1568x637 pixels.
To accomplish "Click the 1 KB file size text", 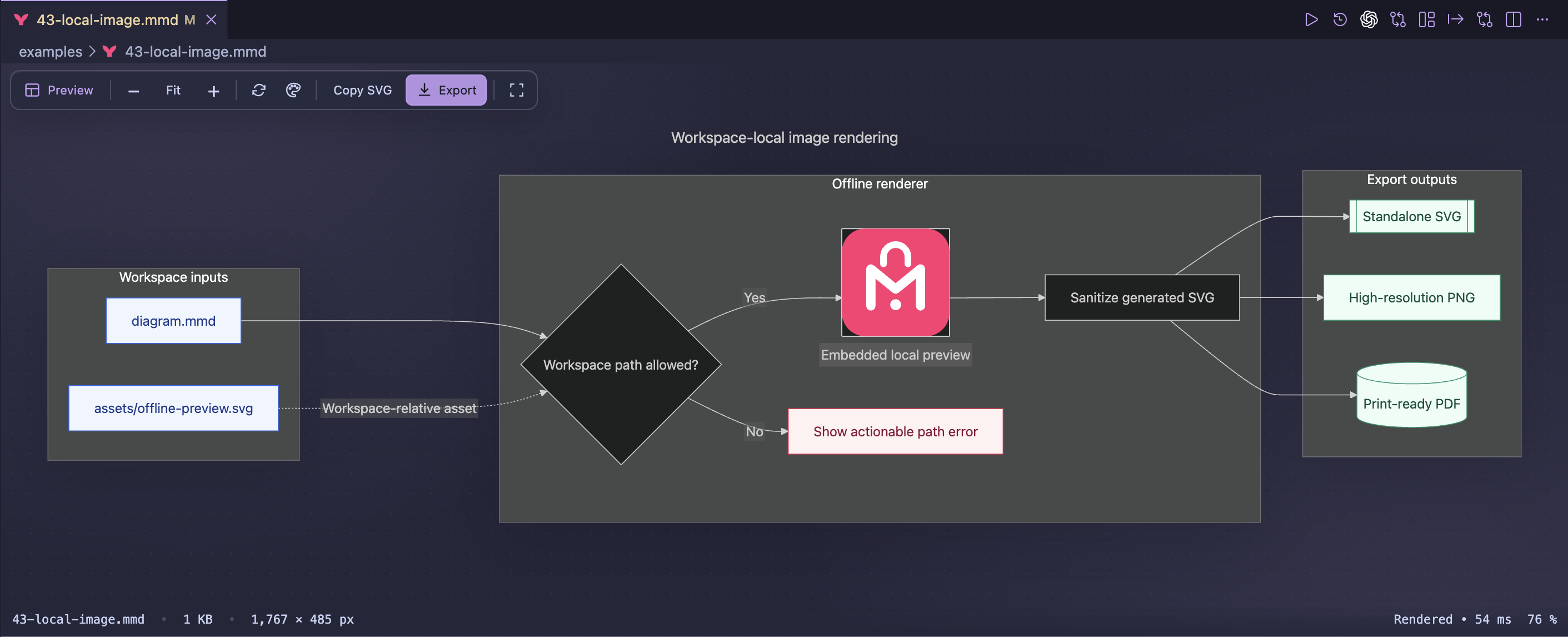I will pyautogui.click(x=198, y=619).
